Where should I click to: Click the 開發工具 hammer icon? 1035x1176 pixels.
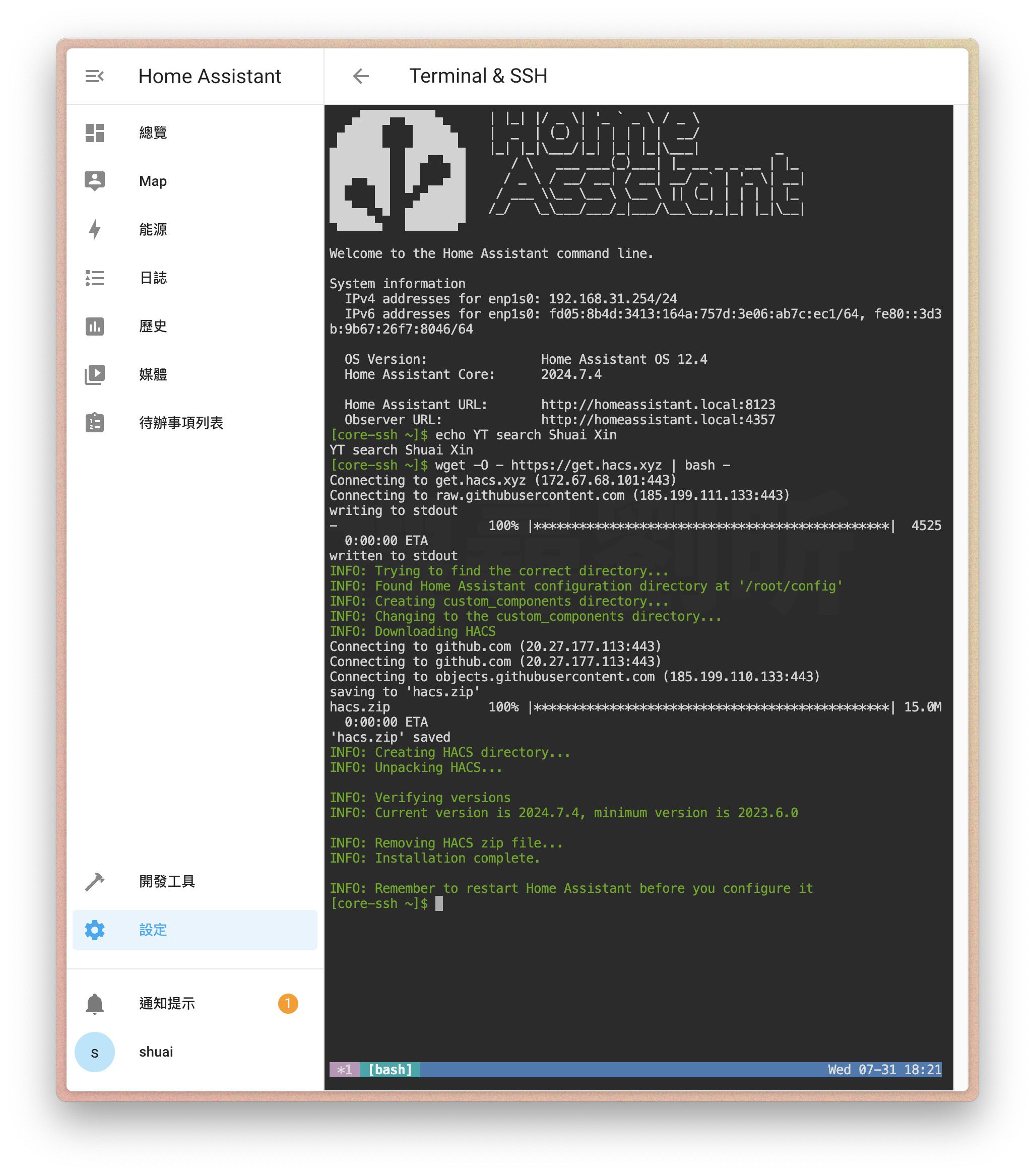click(94, 881)
